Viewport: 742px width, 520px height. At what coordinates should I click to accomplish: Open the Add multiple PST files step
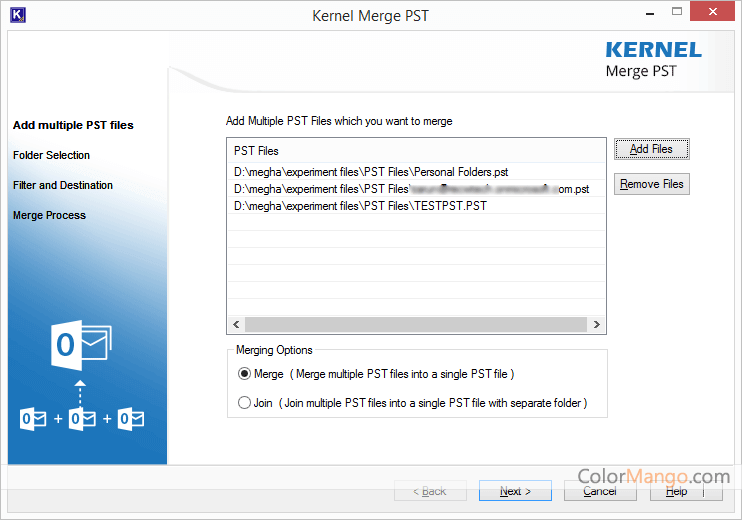tap(73, 125)
